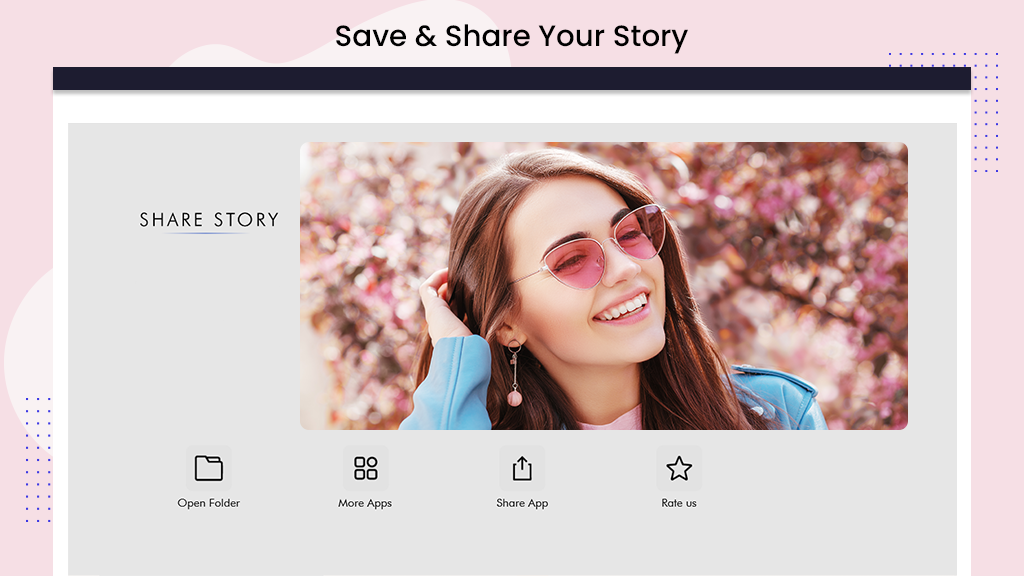Viewport: 1024px width, 576px height.
Task: Click the Save & Share Your Story title
Action: 511,37
